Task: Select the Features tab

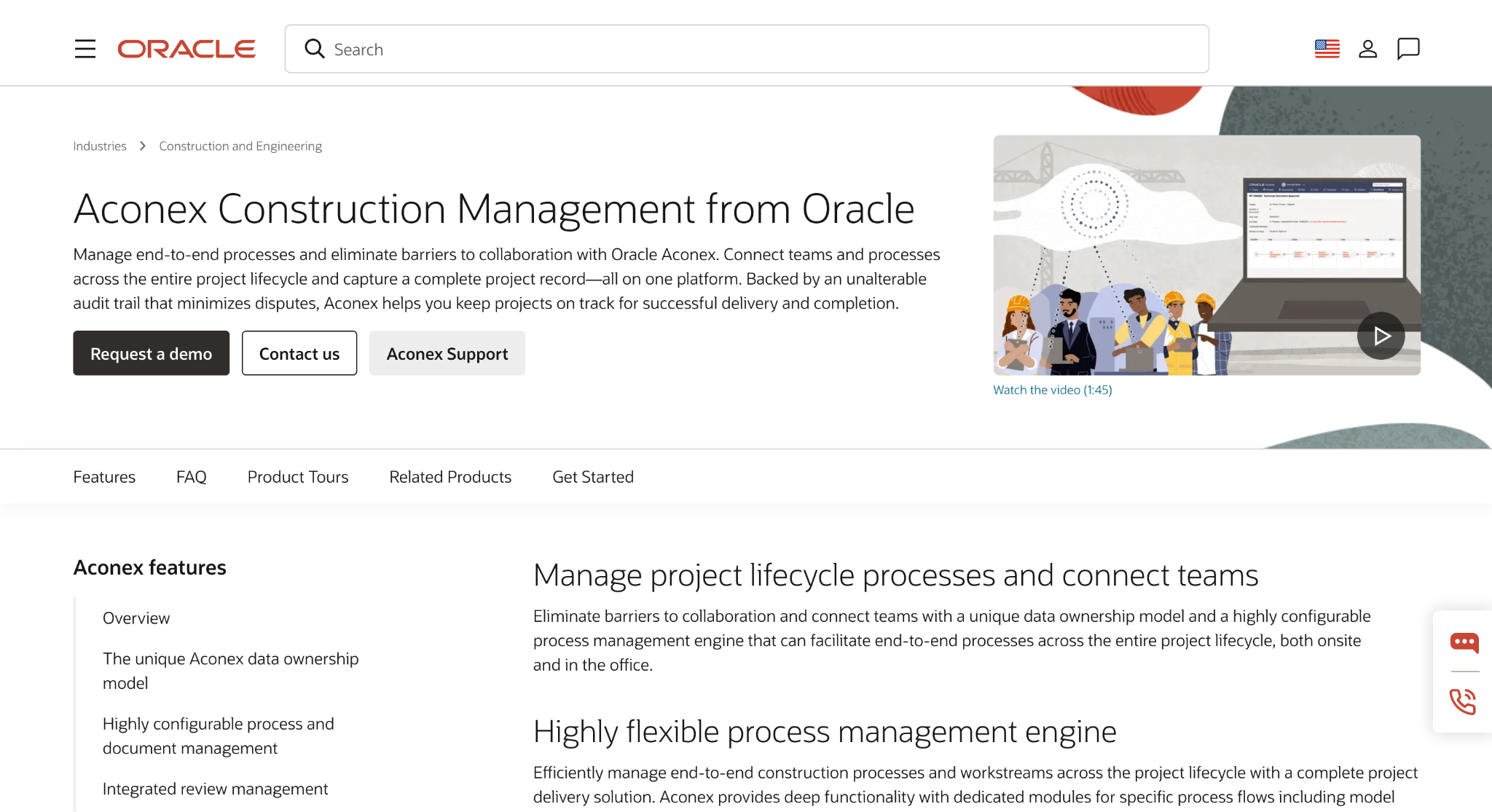Action: pos(104,477)
